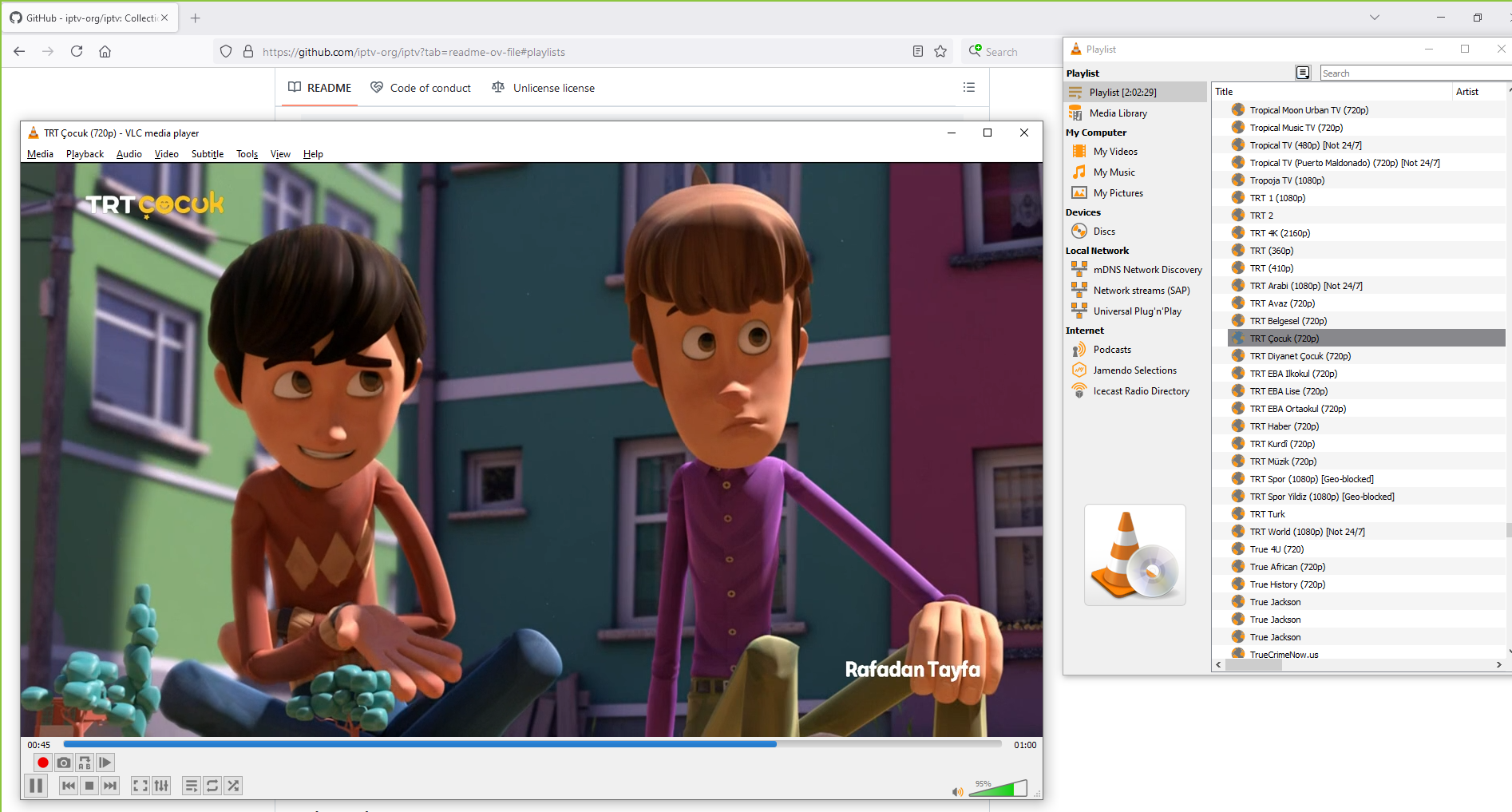Open the Subtitle menu
This screenshot has width=1512, height=812.
pos(208,154)
